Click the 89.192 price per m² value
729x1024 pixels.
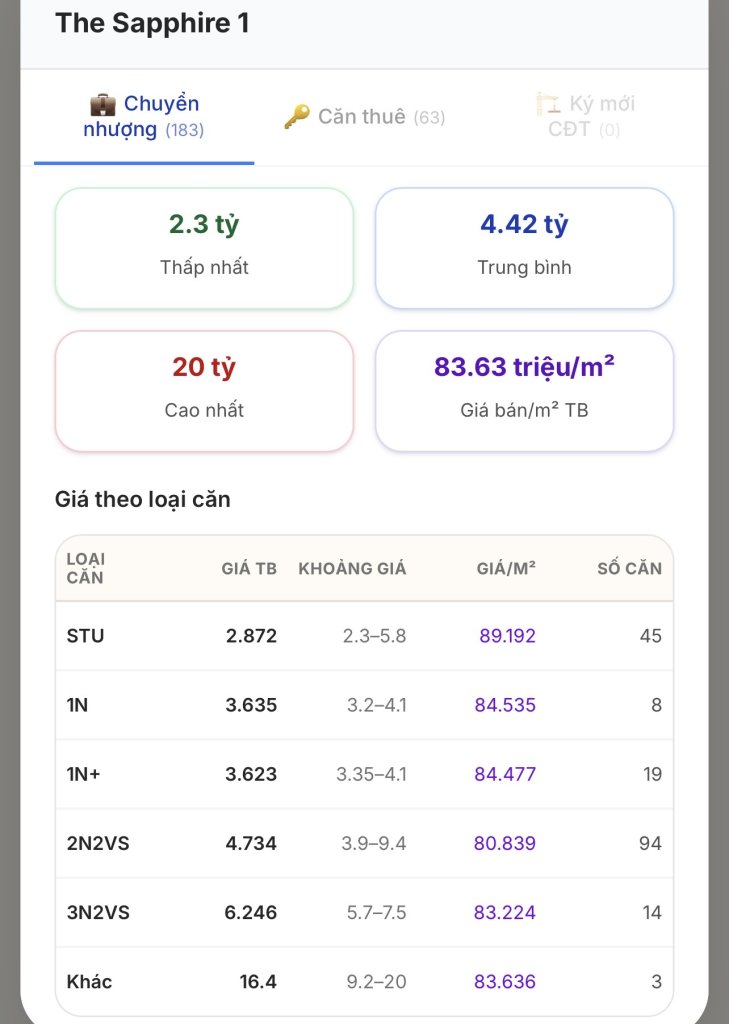507,635
